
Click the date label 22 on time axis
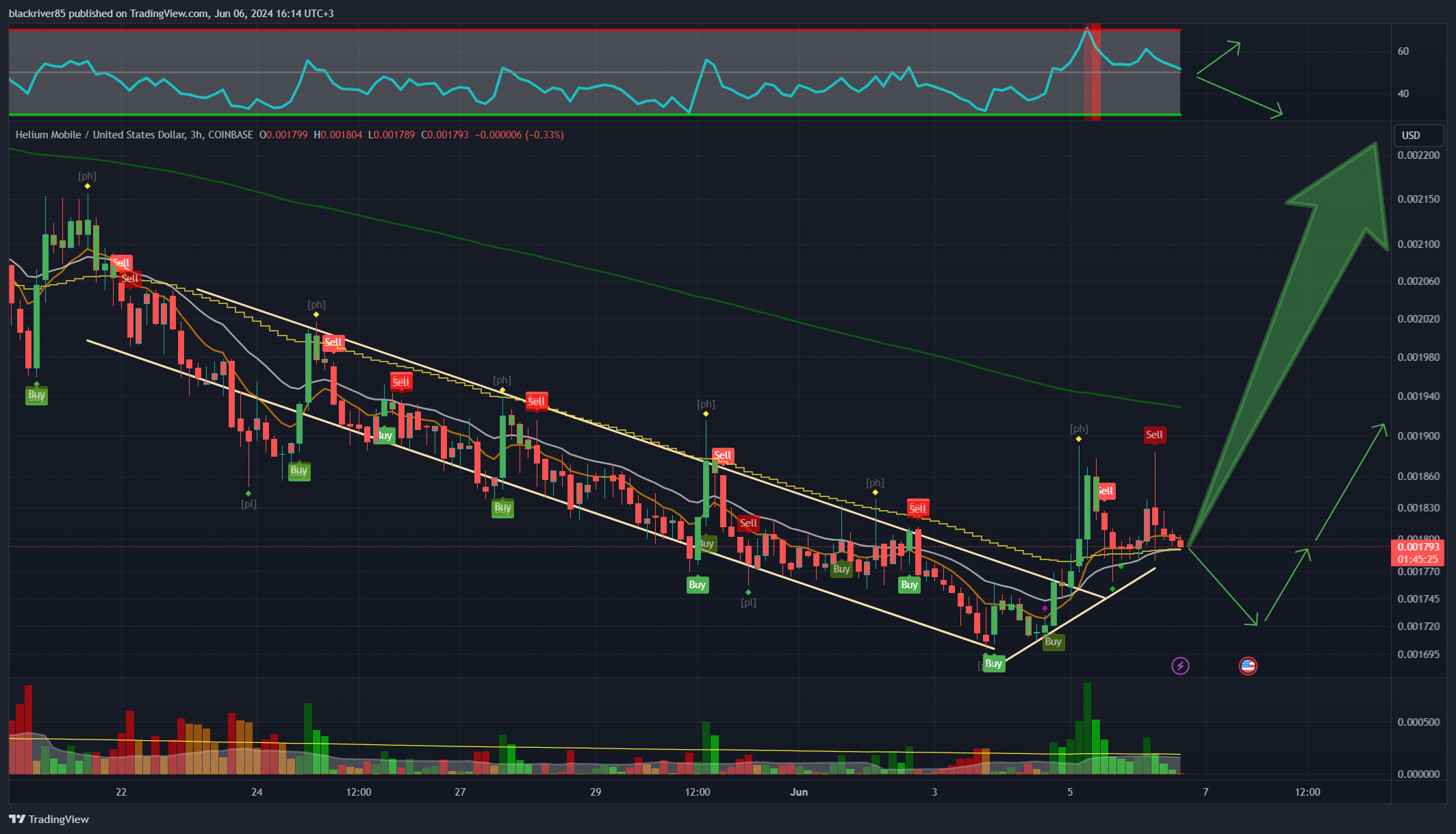pos(121,792)
